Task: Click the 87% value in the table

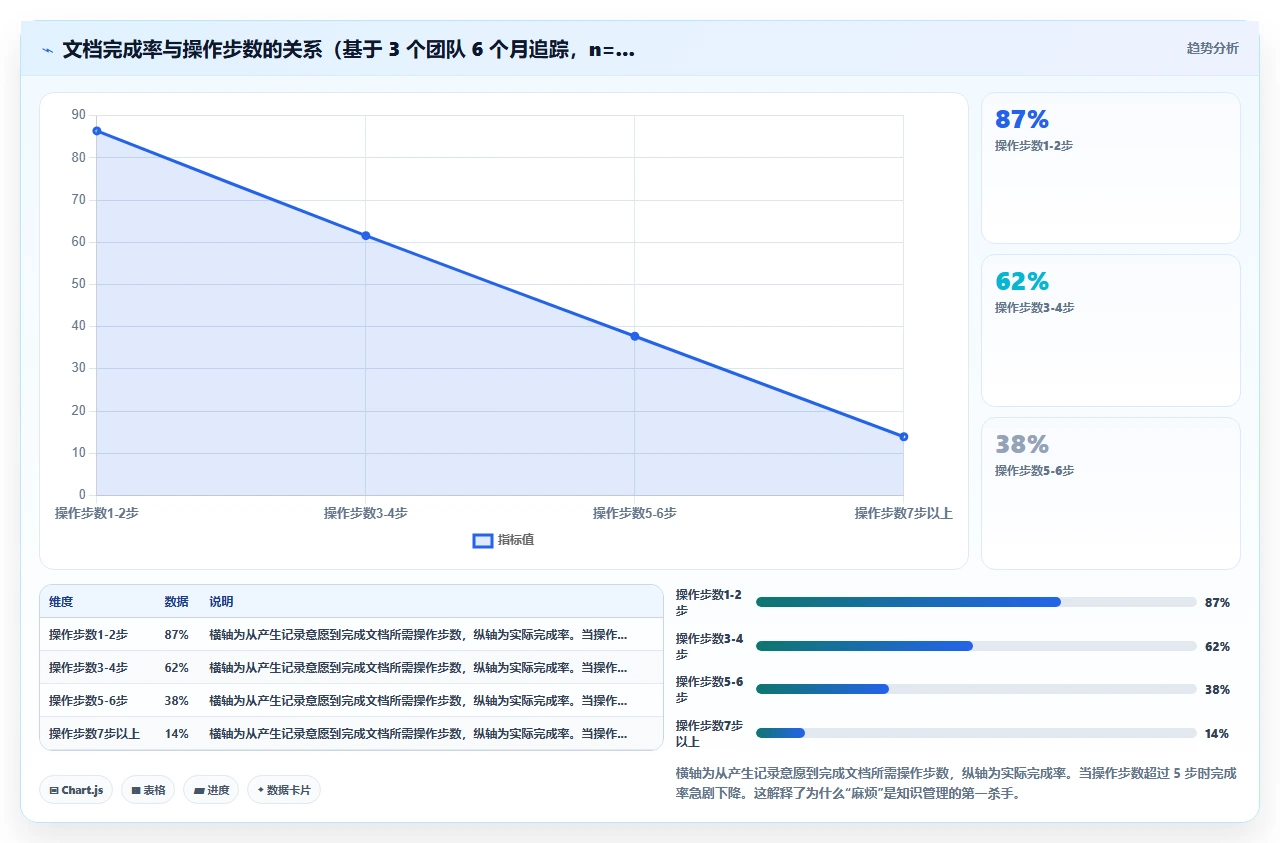Action: [176, 635]
